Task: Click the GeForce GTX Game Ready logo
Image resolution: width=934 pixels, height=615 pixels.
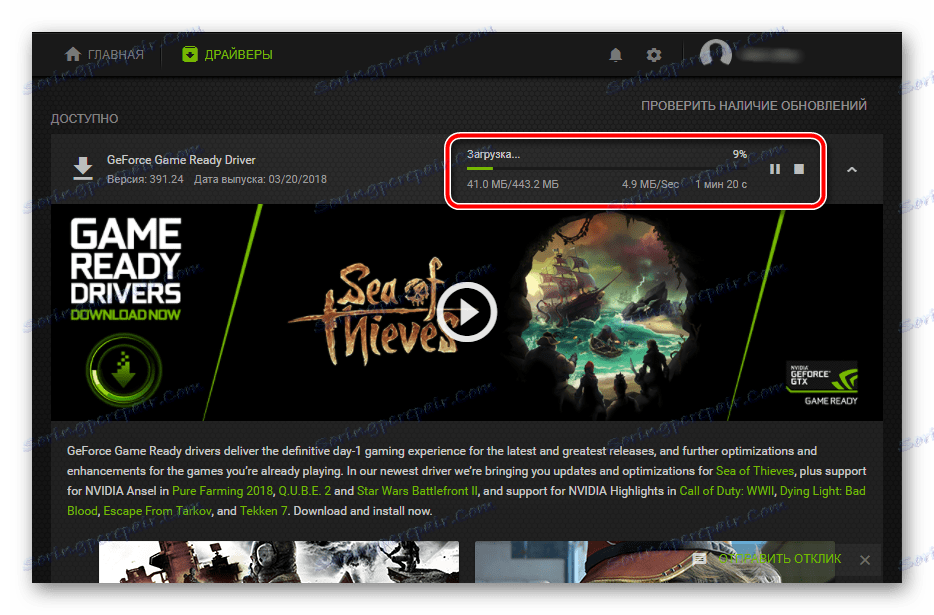Action: coord(823,383)
